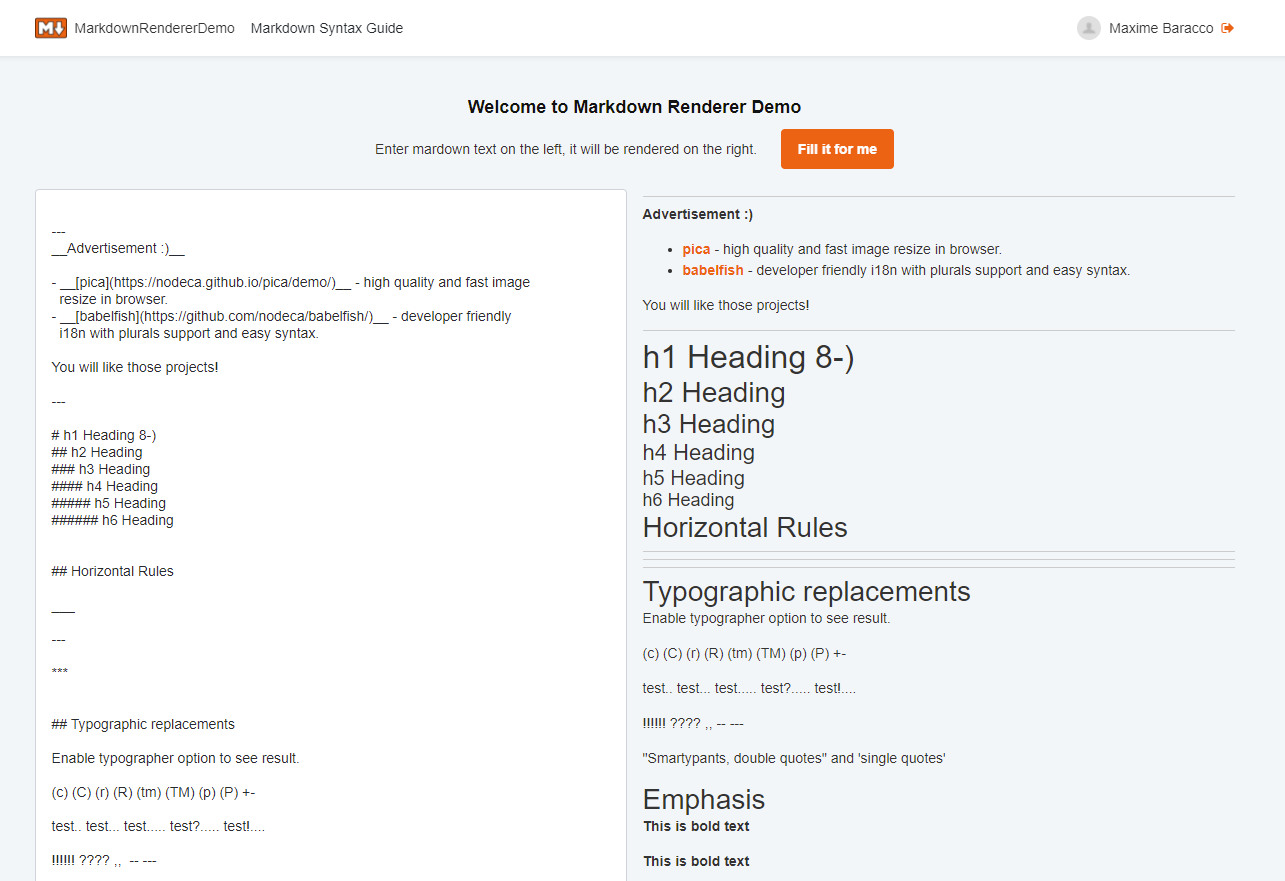The height and width of the screenshot is (881, 1285).
Task: Click inside the markdown text editor
Action: 331,535
